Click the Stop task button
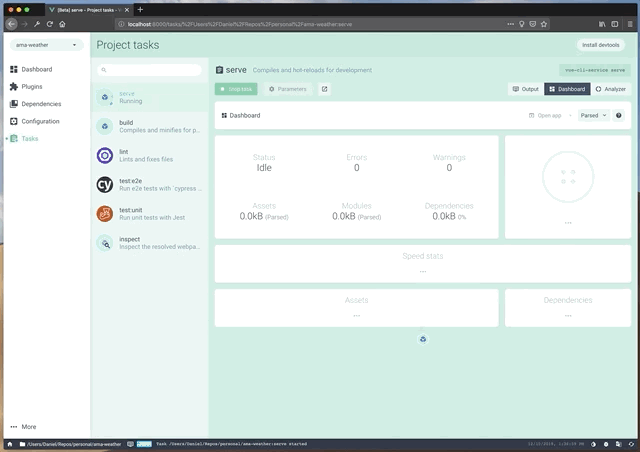This screenshot has height=452, width=640. click(236, 89)
